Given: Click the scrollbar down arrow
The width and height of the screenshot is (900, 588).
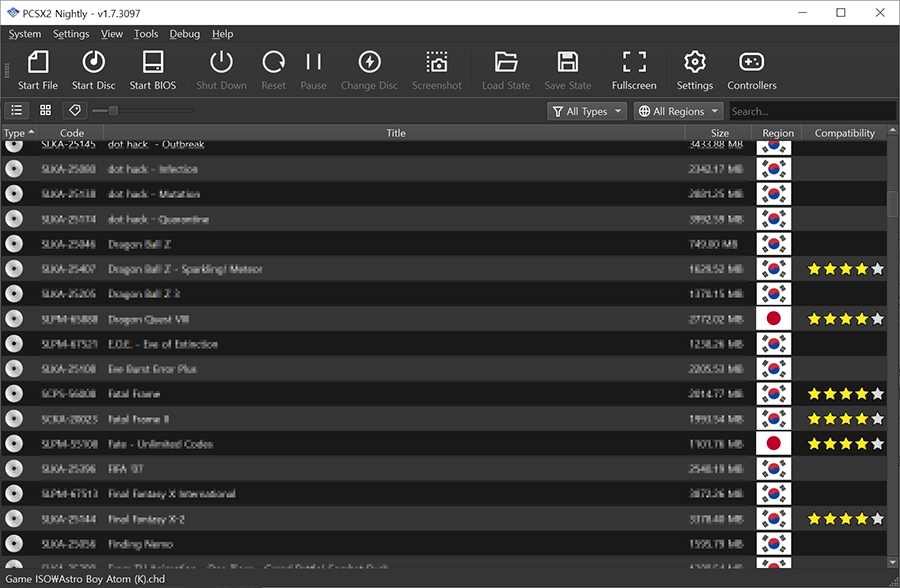Looking at the screenshot, I should pyautogui.click(x=892, y=562).
